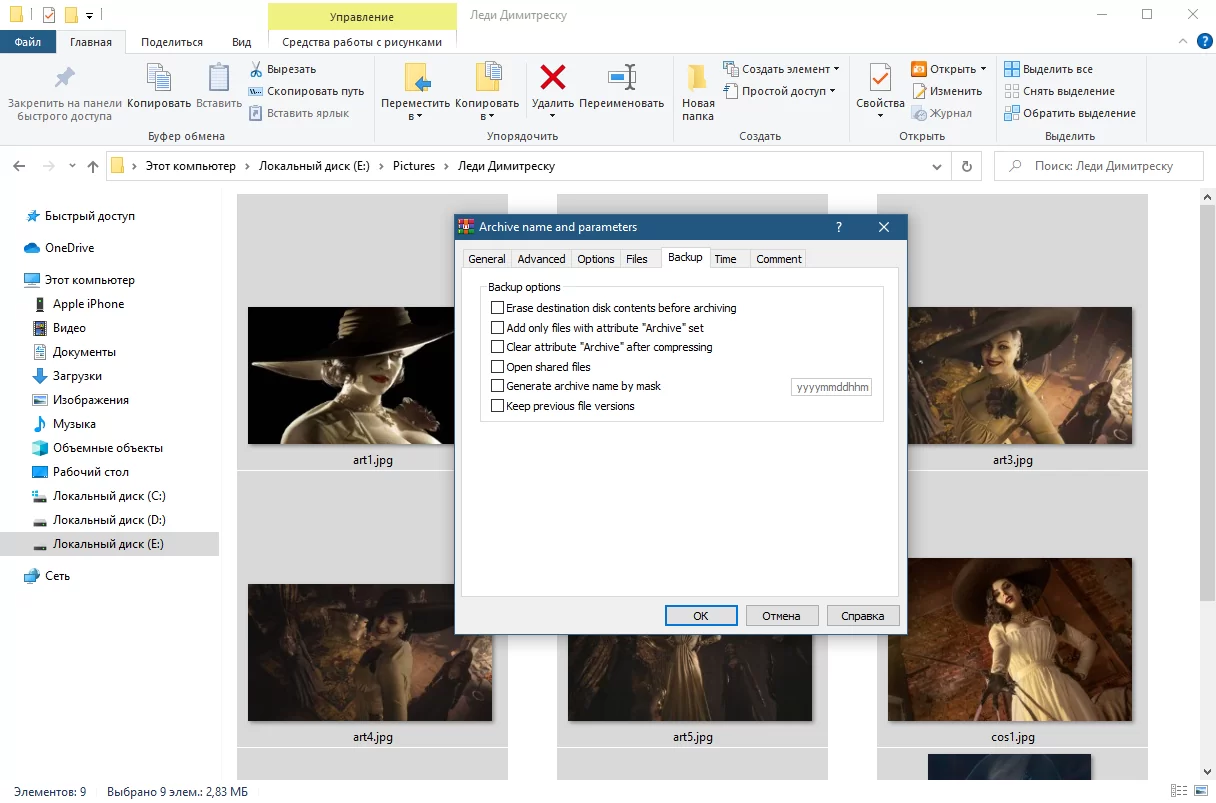Image resolution: width=1216 pixels, height=803 pixels.
Task: Open Загрузки in the navigation pane
Action: pyautogui.click(x=77, y=376)
